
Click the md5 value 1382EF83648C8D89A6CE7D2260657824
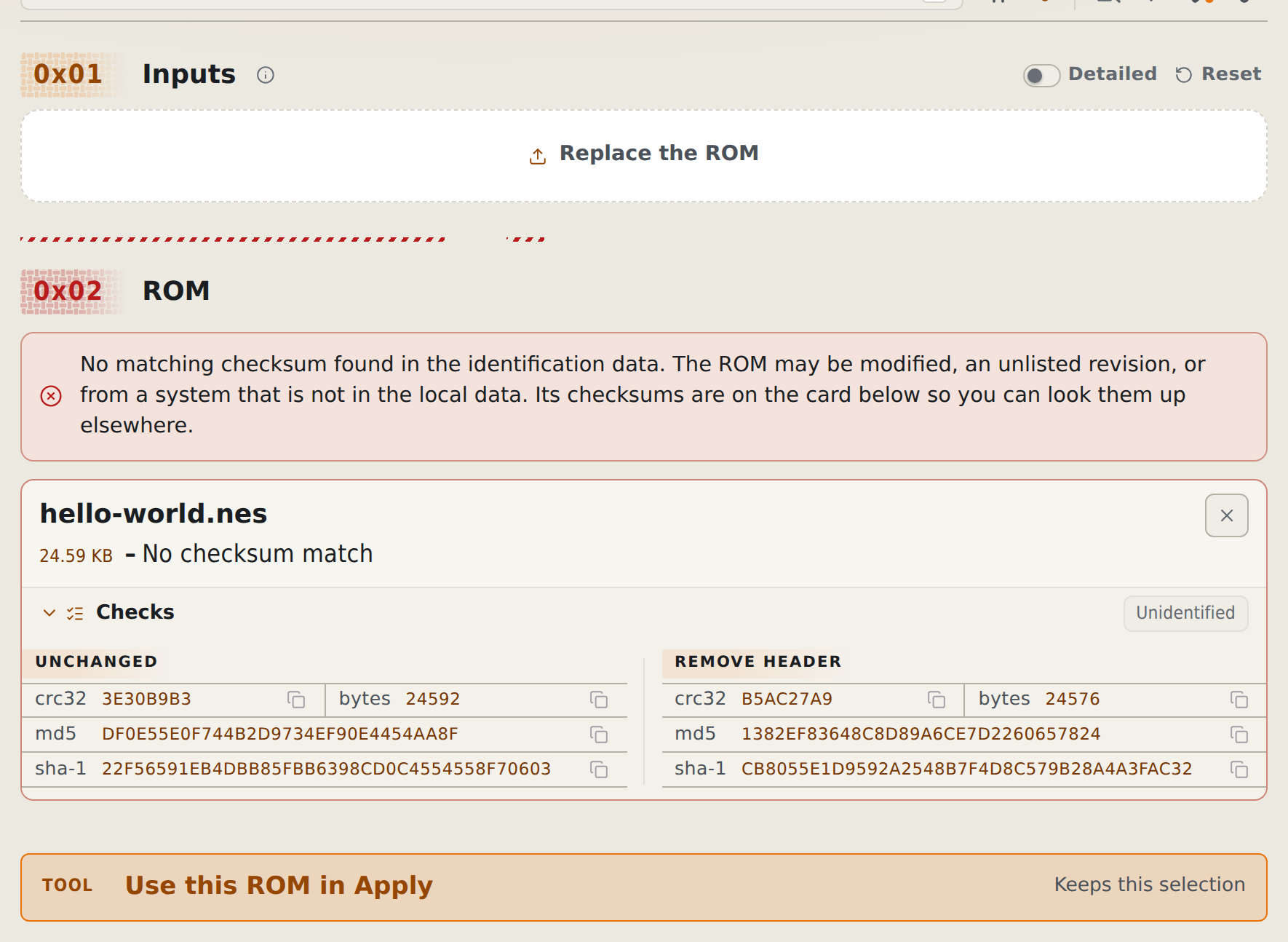pos(921,734)
